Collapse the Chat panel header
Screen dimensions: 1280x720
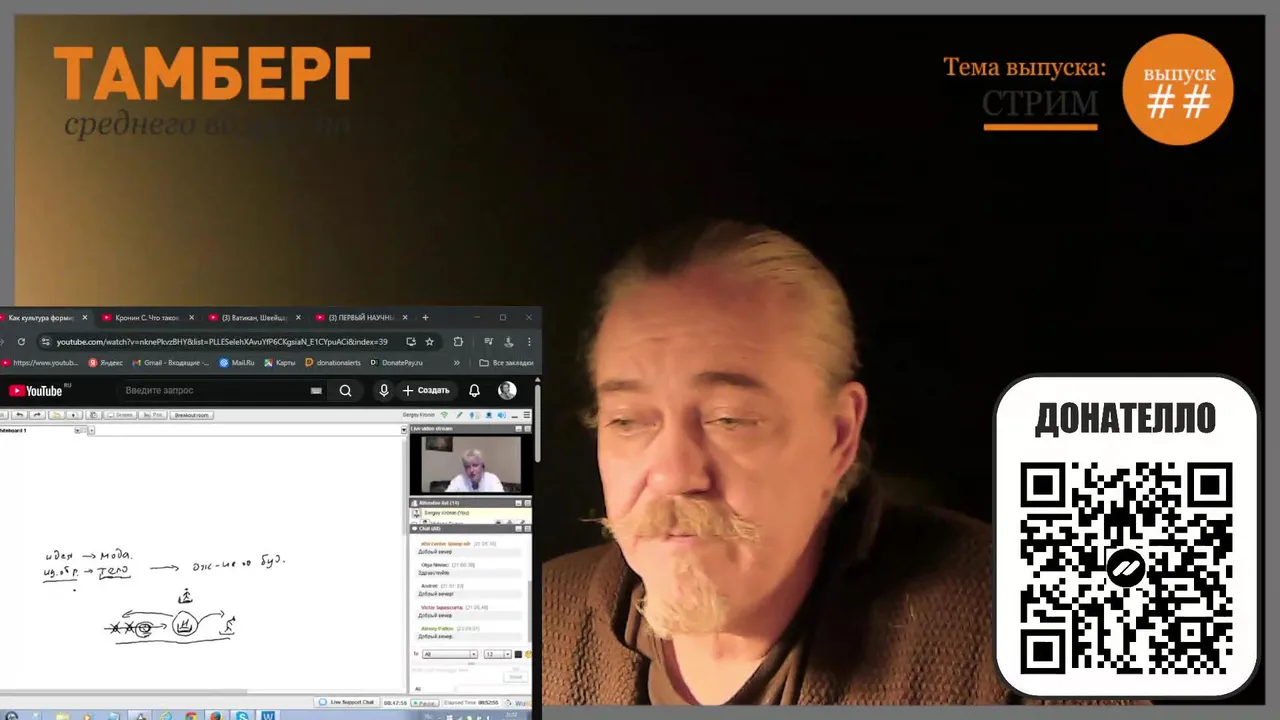(518, 528)
